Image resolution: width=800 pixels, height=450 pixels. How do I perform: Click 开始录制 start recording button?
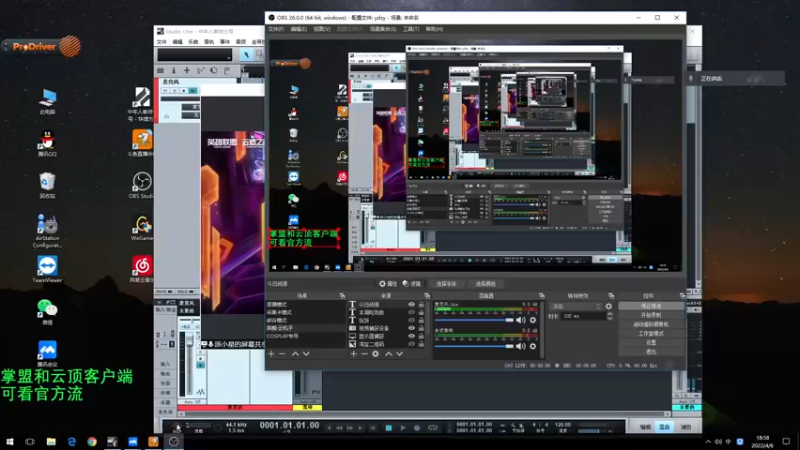[651, 315]
